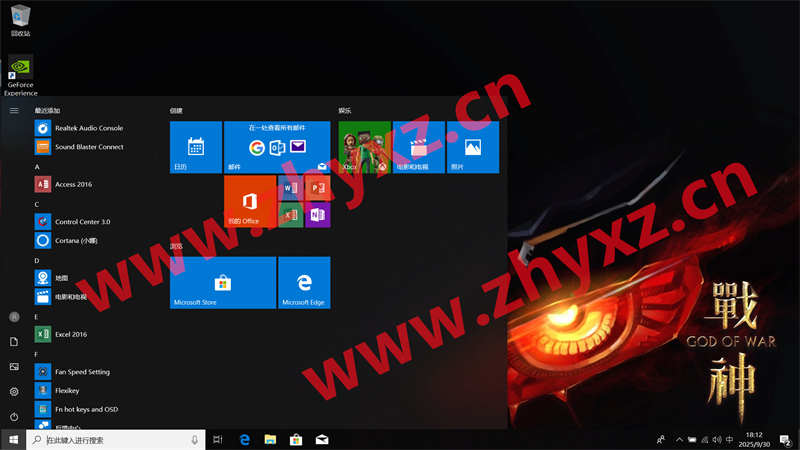Open the network icon in system tray
This screenshot has width=800, height=450.
point(705,439)
